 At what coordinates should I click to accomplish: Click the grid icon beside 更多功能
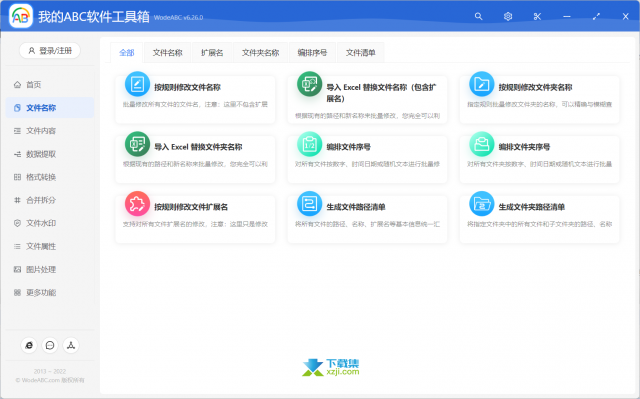click(17, 293)
